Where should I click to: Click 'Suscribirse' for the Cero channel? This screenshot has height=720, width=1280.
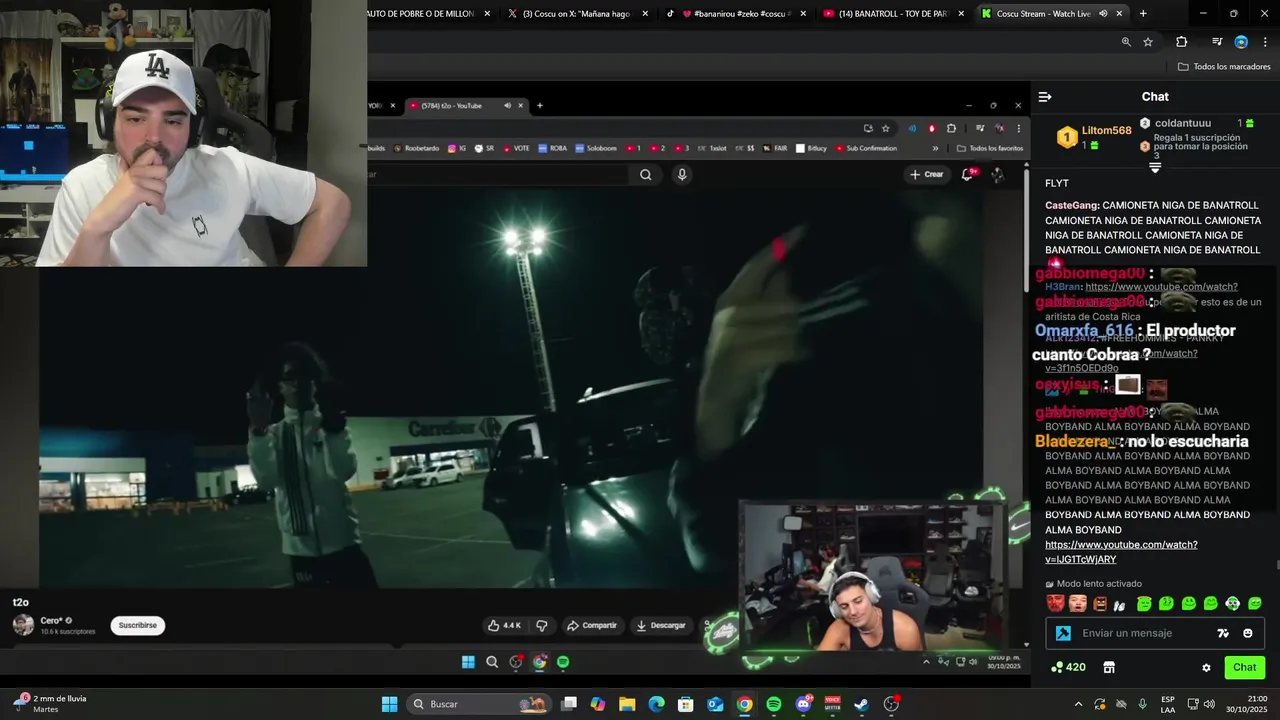[137, 625]
